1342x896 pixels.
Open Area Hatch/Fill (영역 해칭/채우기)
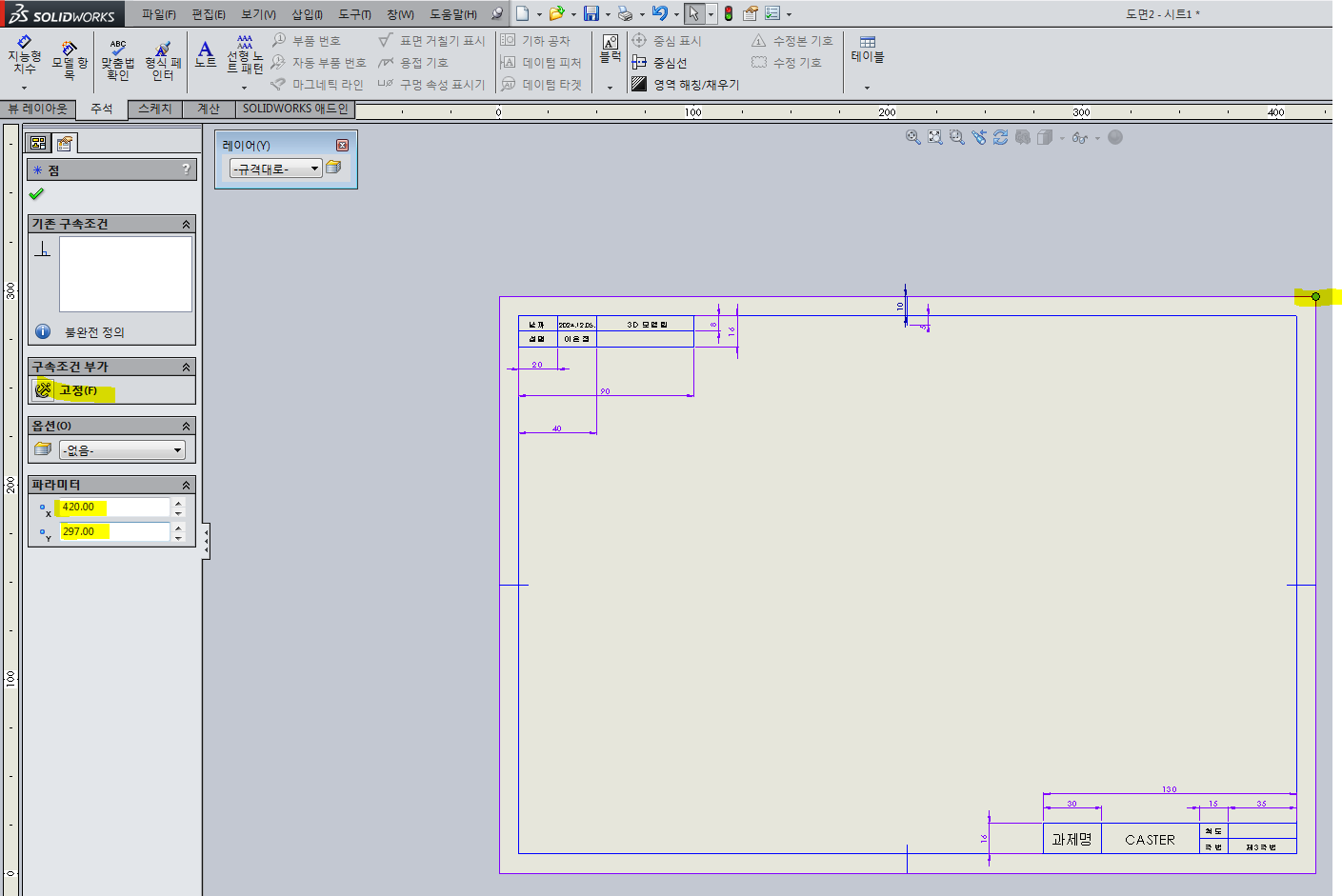click(685, 85)
